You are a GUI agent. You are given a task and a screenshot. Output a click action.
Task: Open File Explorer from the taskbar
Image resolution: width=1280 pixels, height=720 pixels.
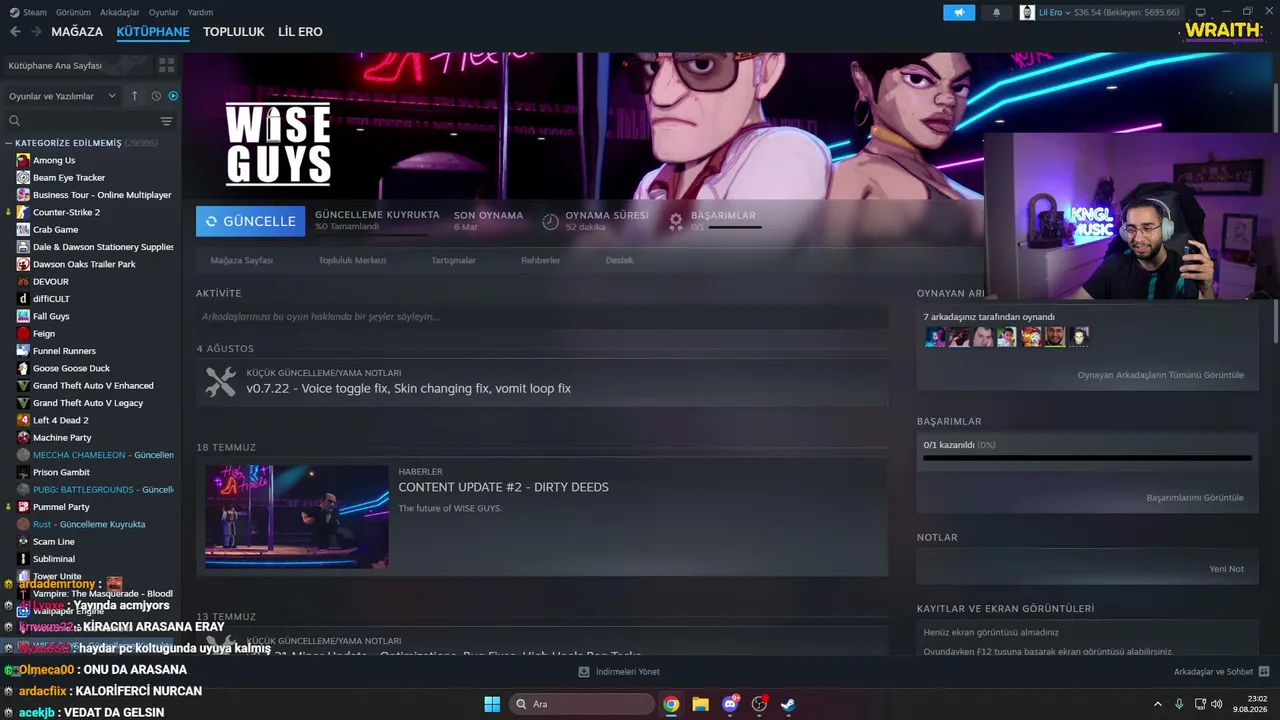[x=700, y=704]
